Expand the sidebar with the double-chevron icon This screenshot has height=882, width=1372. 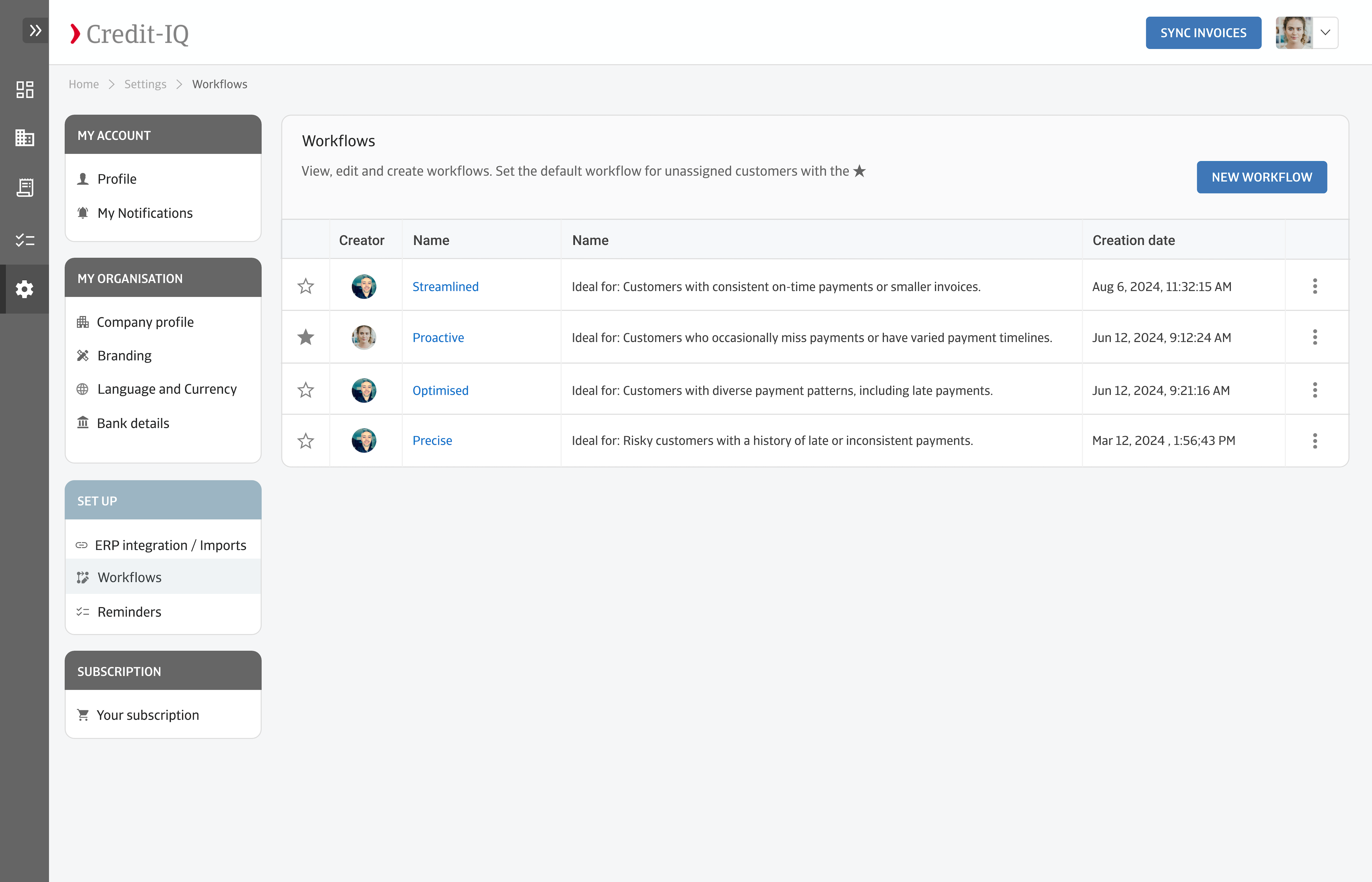coord(35,31)
